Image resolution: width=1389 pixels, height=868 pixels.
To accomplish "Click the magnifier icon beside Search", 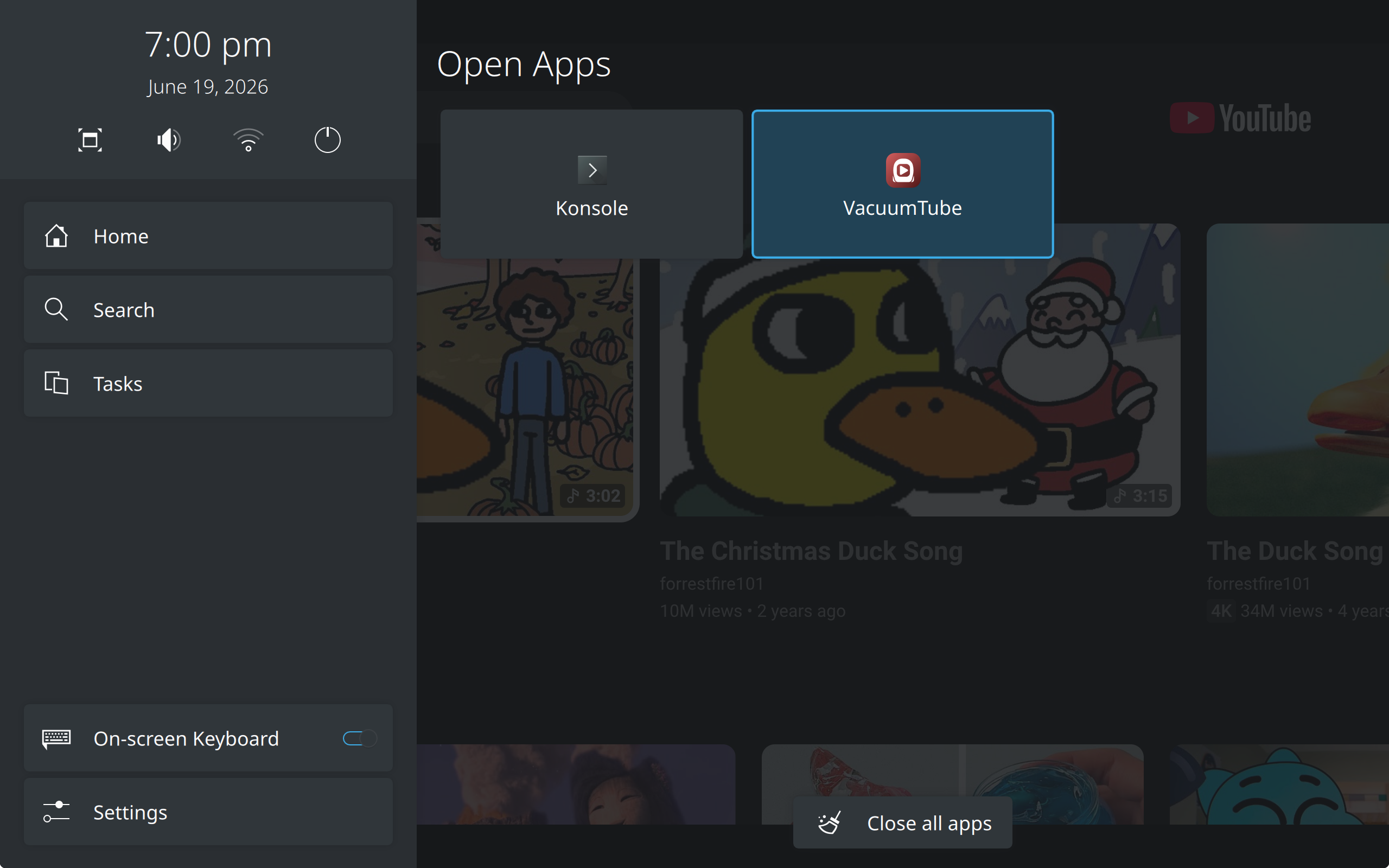I will (x=56, y=309).
